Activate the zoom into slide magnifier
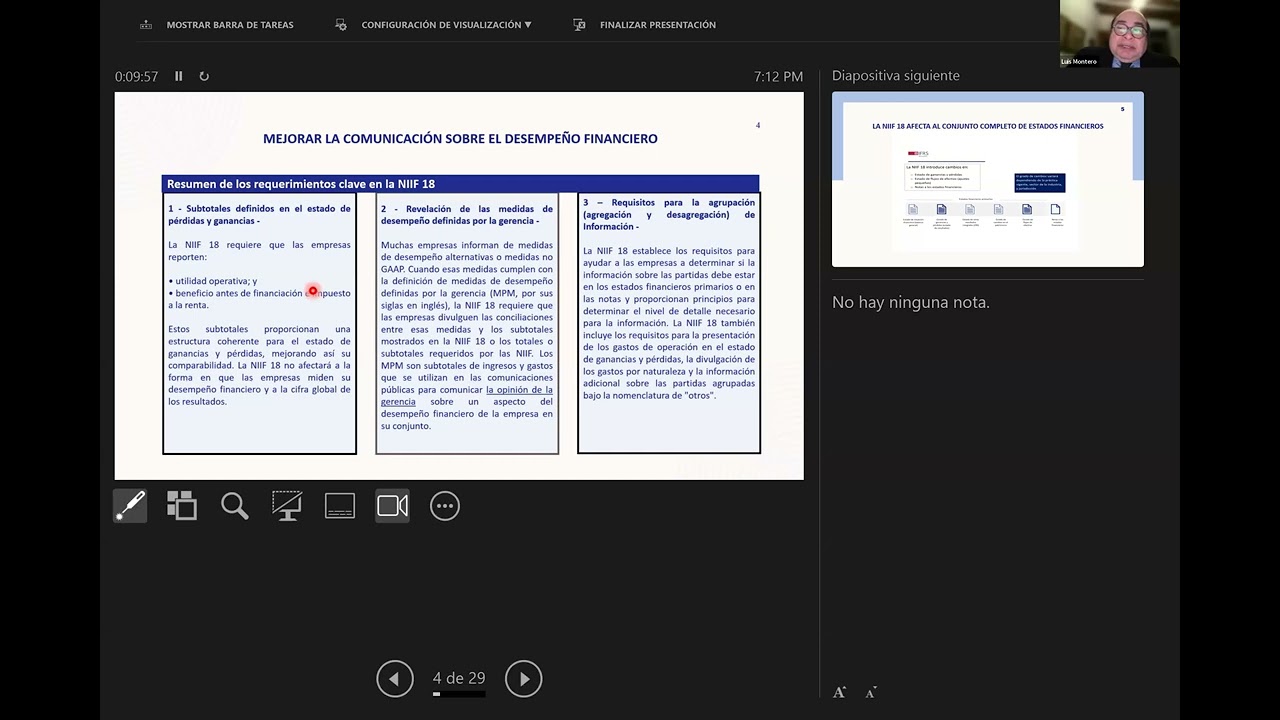 [x=235, y=506]
